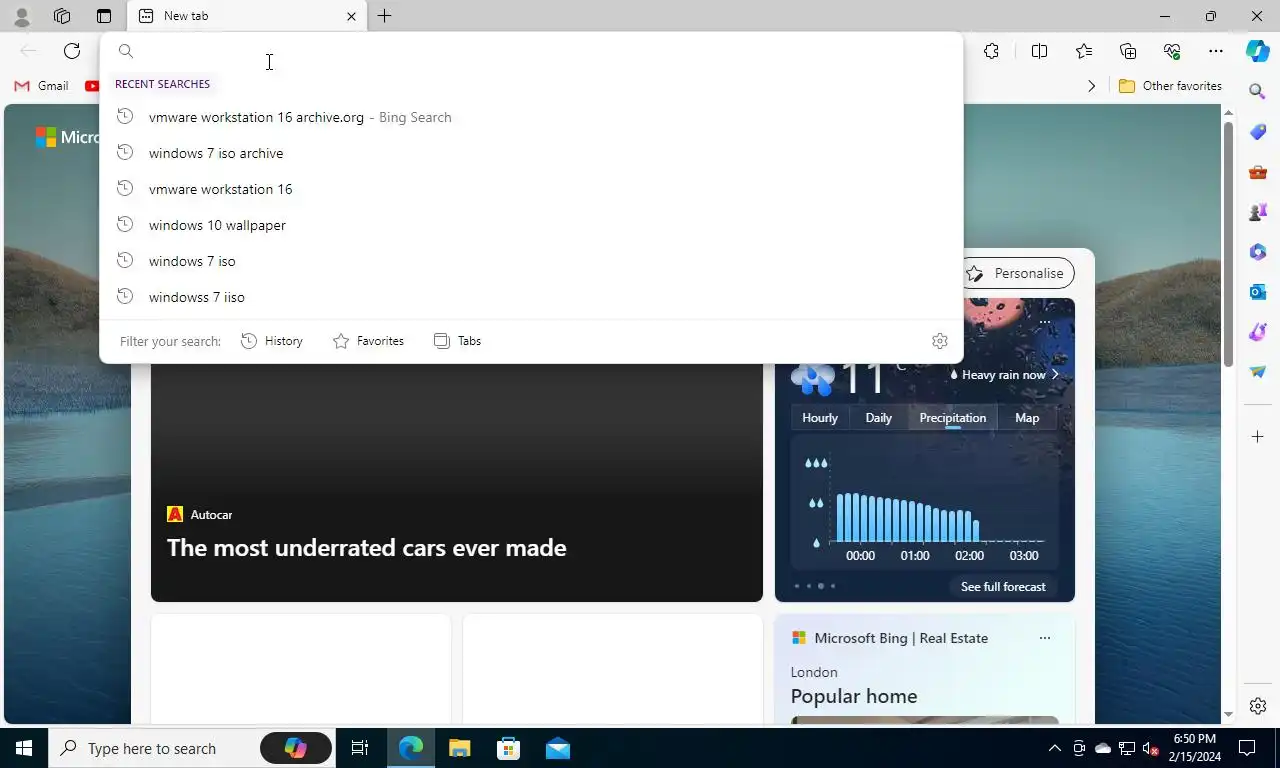Enable Split screen view
Image resolution: width=1280 pixels, height=768 pixels.
pyautogui.click(x=1039, y=51)
